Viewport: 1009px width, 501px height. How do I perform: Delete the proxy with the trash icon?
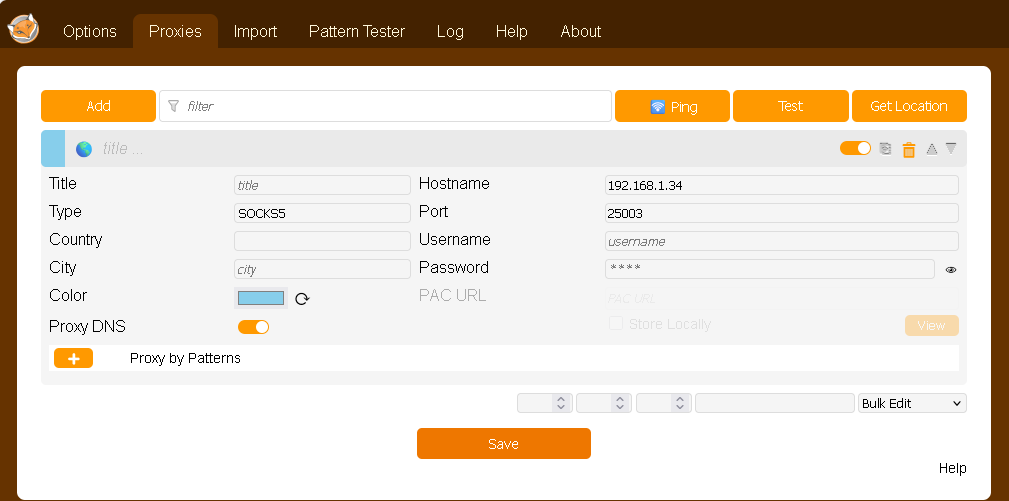coord(909,150)
